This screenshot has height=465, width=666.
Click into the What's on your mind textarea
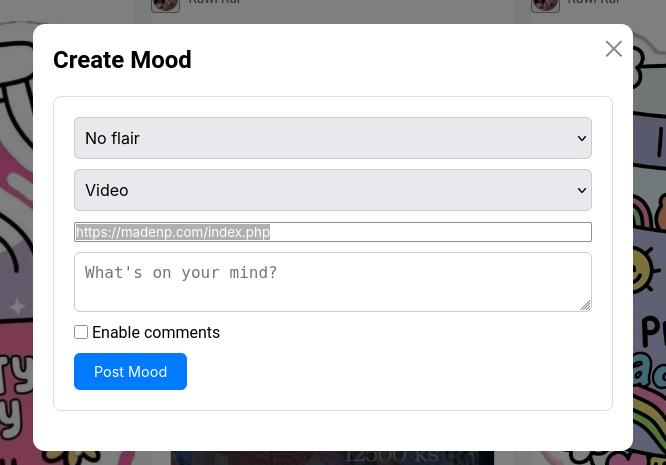(x=333, y=282)
